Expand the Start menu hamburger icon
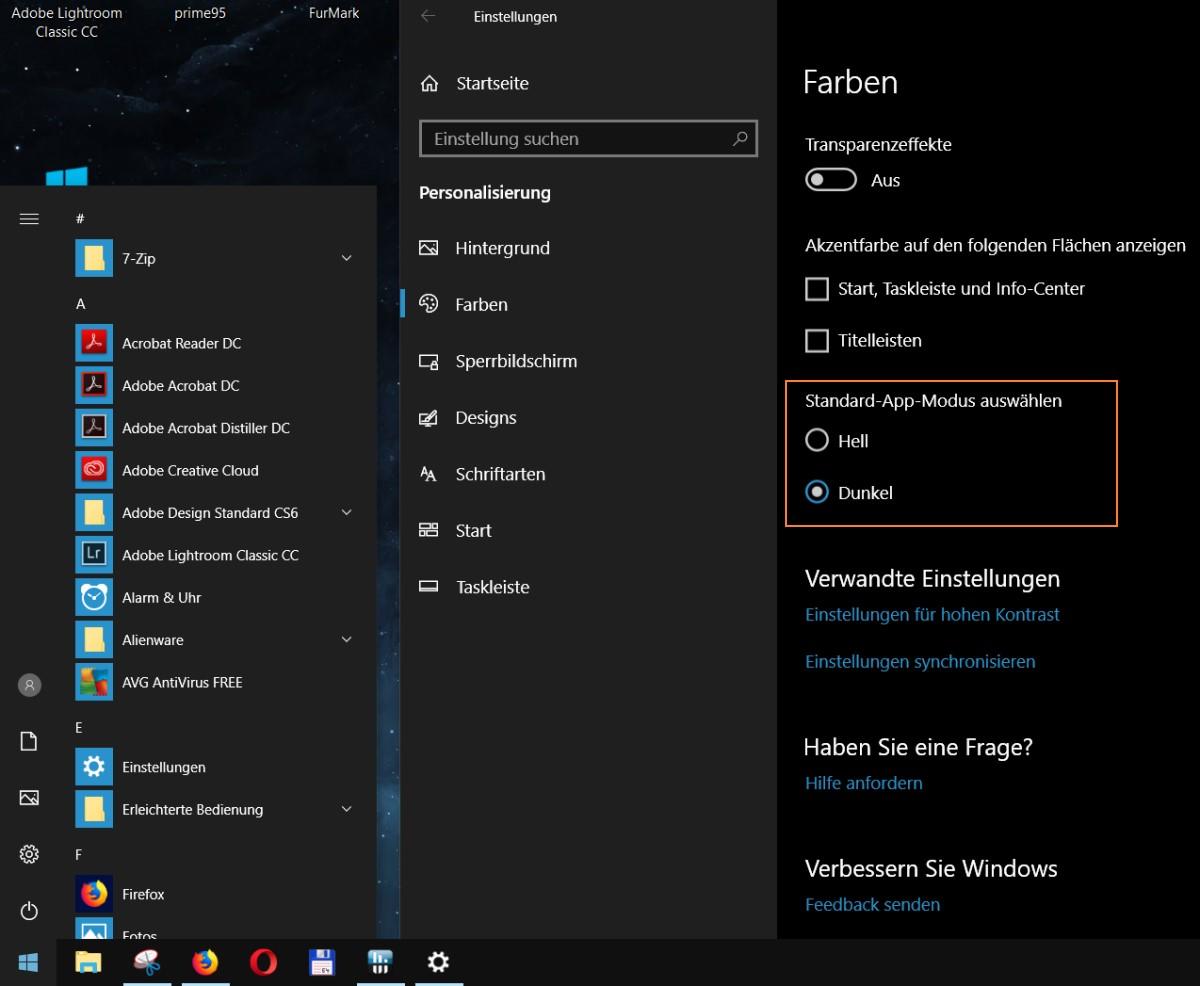The width and height of the screenshot is (1200, 986). click(x=29, y=219)
